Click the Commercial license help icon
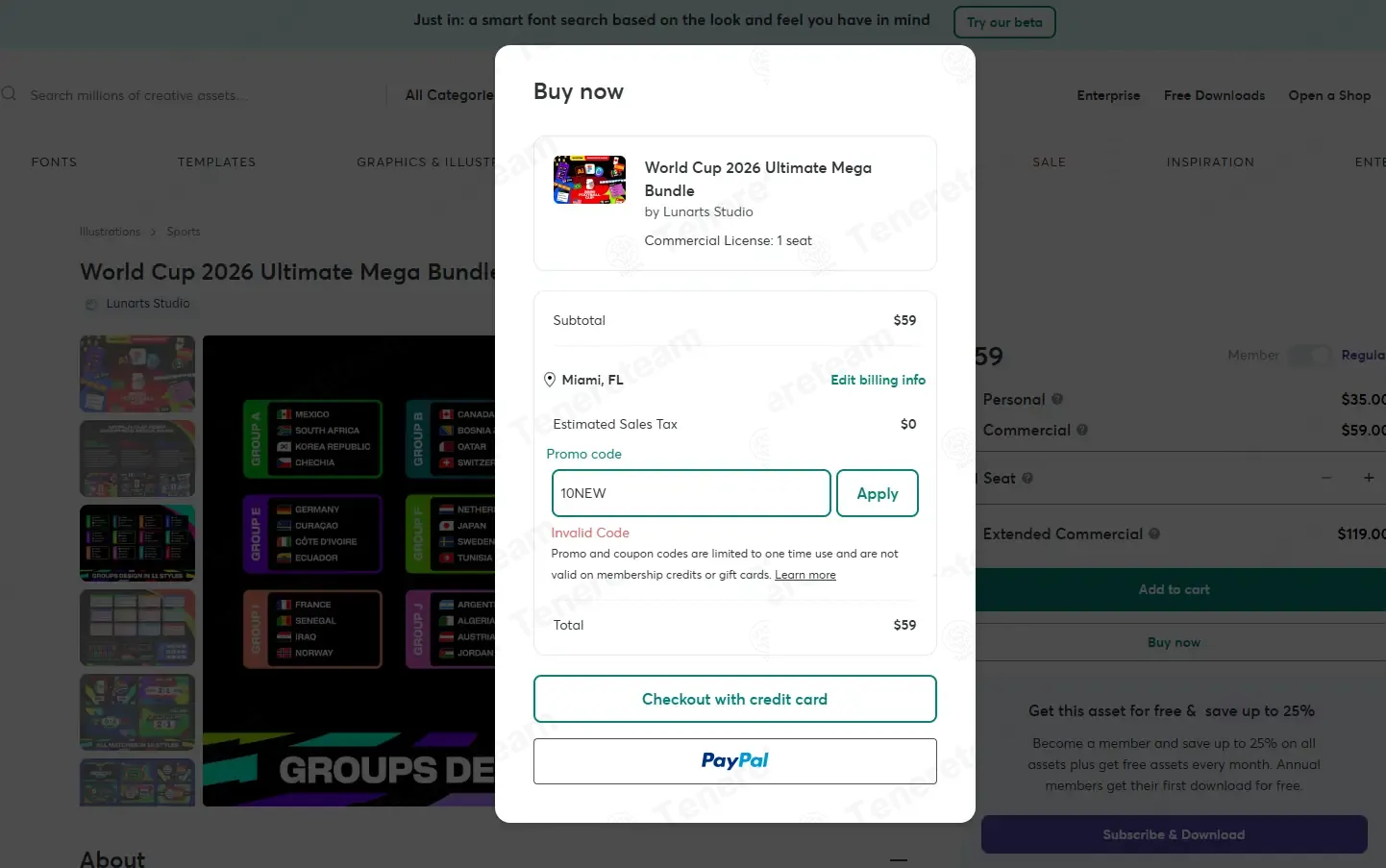 (x=1082, y=431)
